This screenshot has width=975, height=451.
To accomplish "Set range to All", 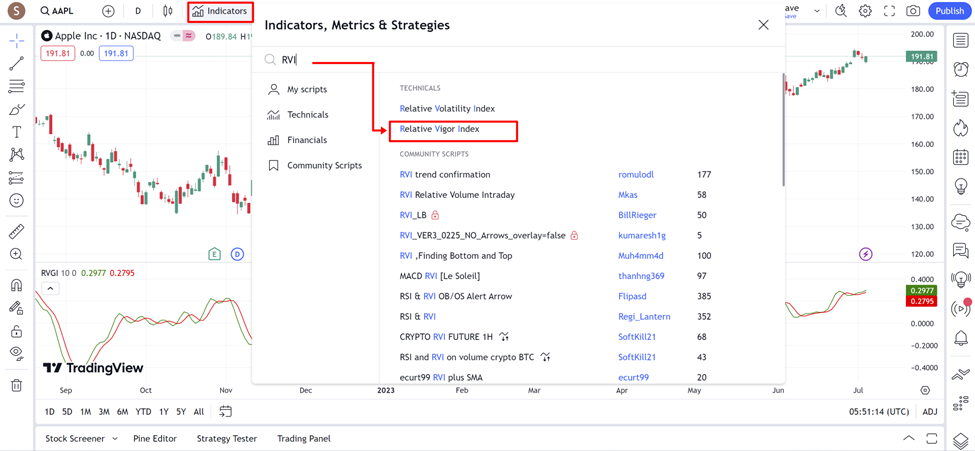I will click(x=199, y=411).
